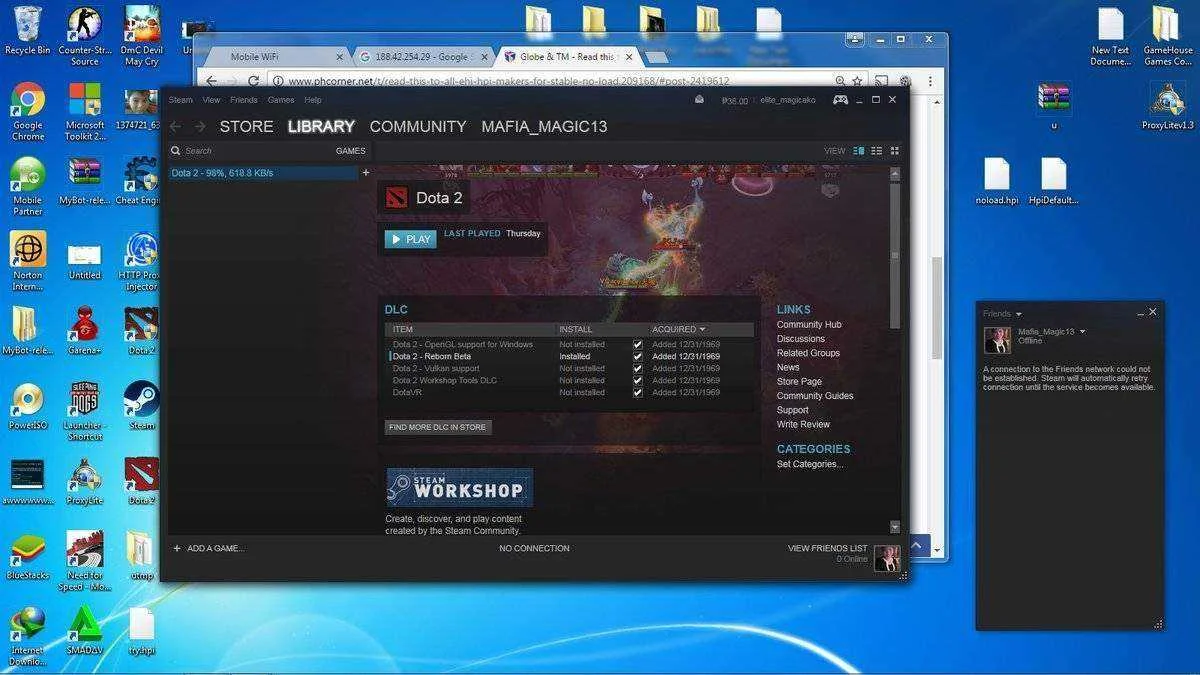This screenshot has height=675, width=1200.
Task: Open ProxyLitev1.3 desktop icon
Action: (1167, 100)
